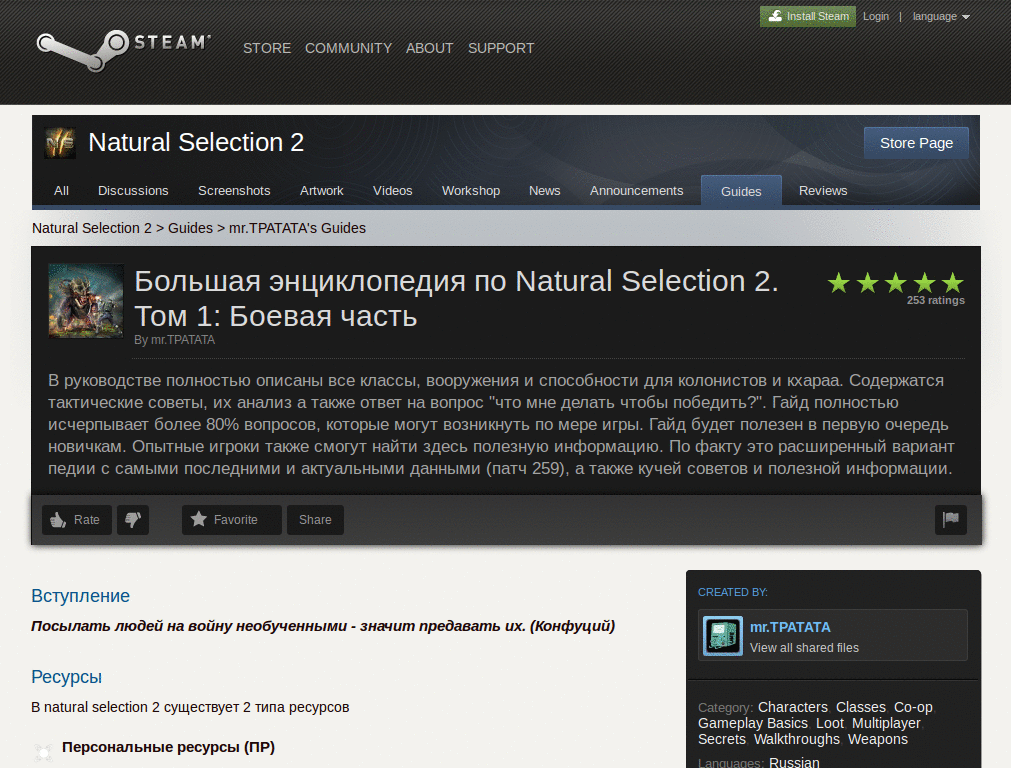This screenshot has width=1024, height=768.
Task: Select the Multiplayer category
Action: (886, 723)
